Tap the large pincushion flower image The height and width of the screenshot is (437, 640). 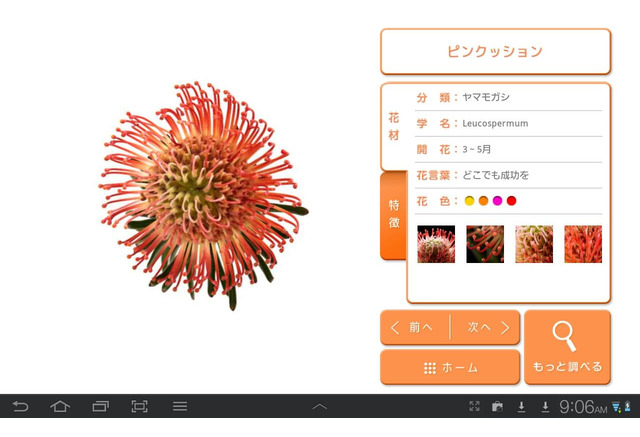click(x=203, y=195)
